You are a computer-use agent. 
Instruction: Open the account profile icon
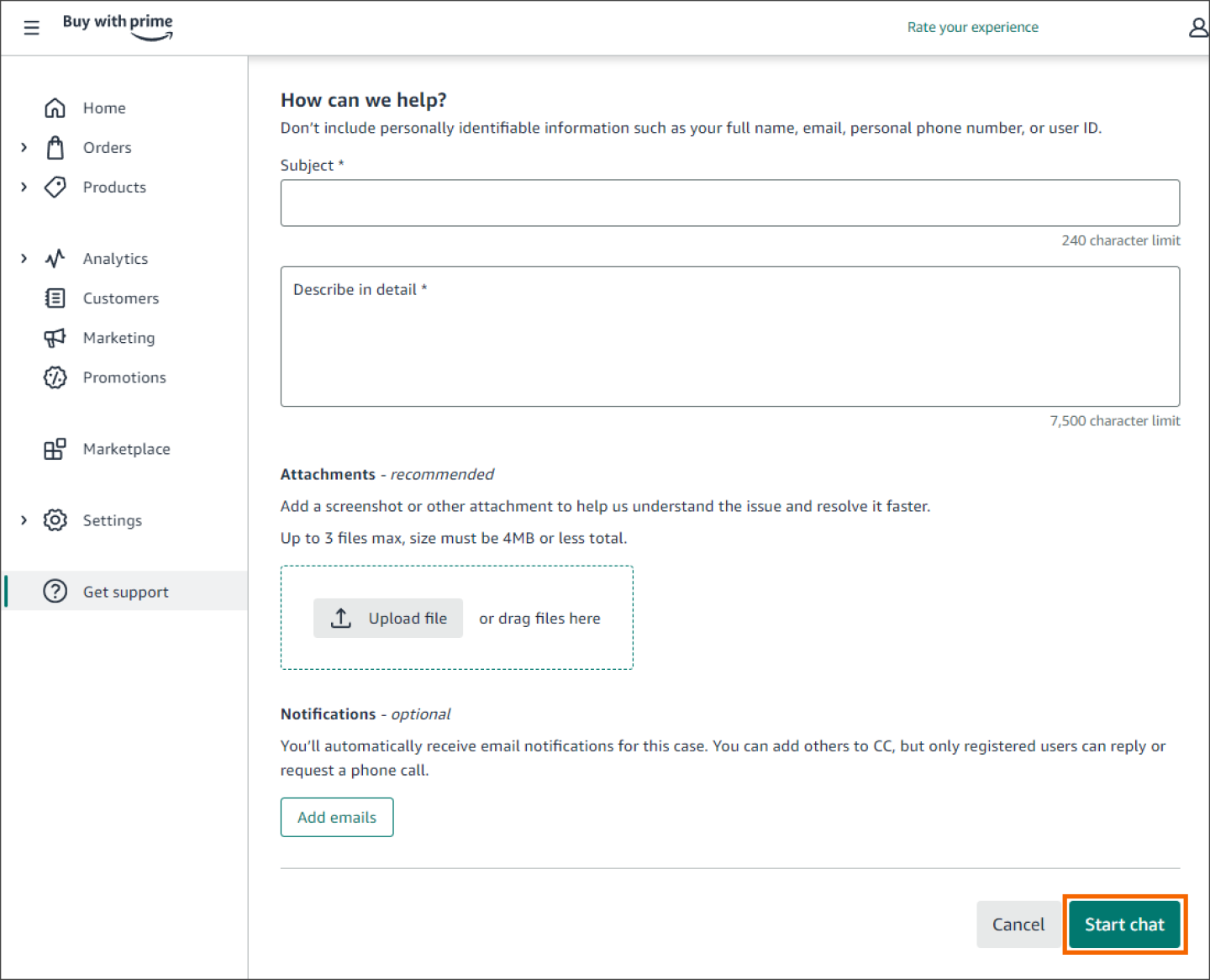point(1198,27)
